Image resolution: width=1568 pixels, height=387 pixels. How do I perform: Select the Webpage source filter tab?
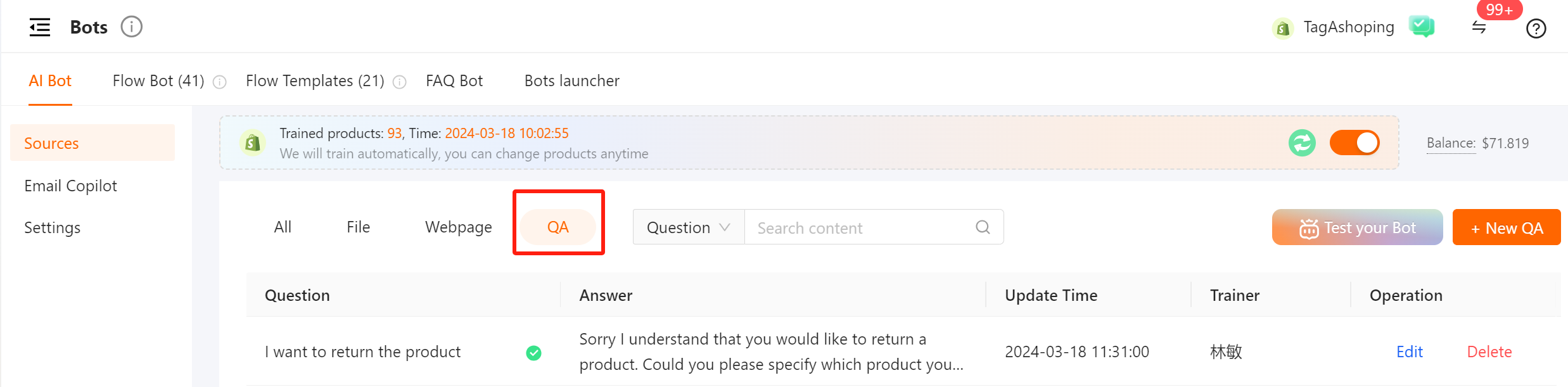[459, 227]
